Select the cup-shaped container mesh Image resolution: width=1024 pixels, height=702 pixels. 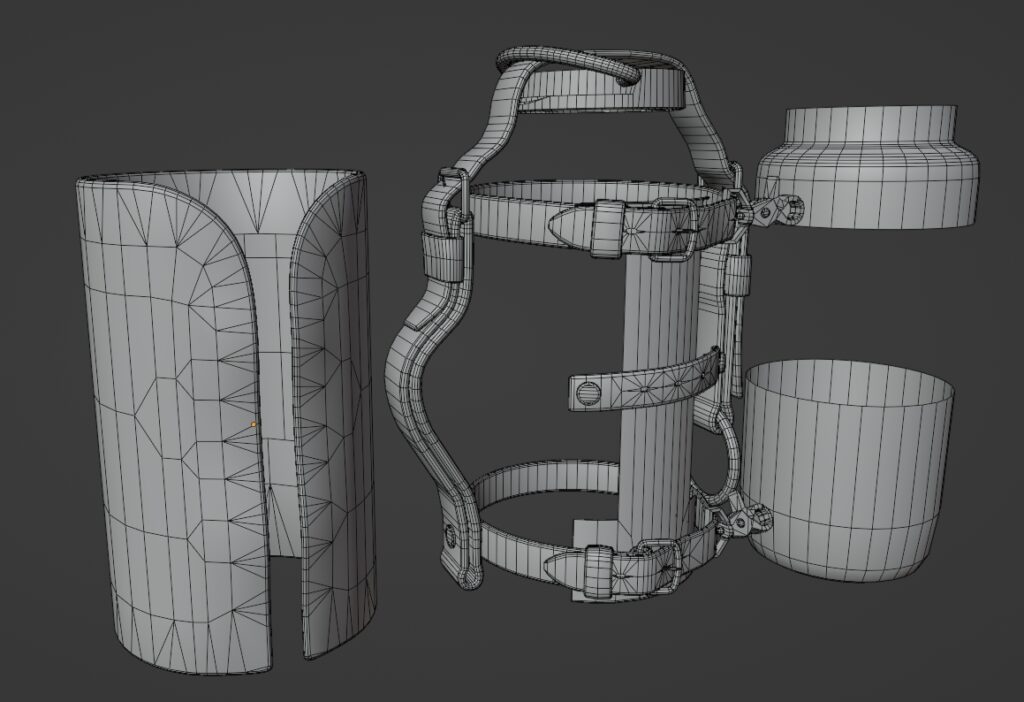pos(849,470)
